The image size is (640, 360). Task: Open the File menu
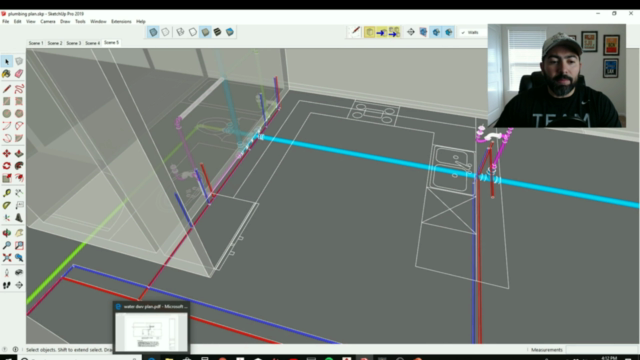pos(5,21)
